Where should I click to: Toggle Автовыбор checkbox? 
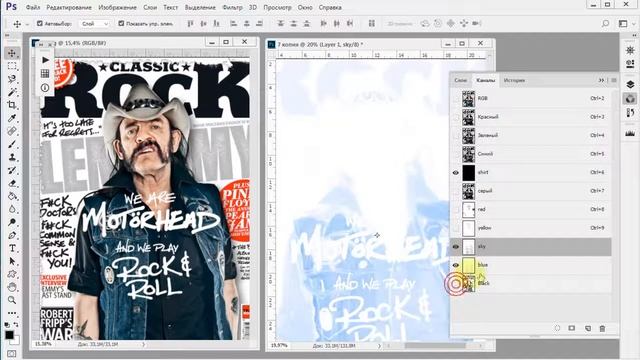pyautogui.click(x=40, y=24)
